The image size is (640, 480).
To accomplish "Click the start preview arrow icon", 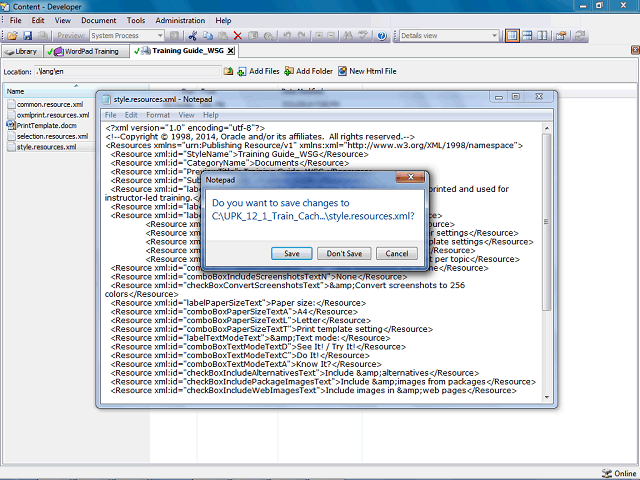I will 174,36.
